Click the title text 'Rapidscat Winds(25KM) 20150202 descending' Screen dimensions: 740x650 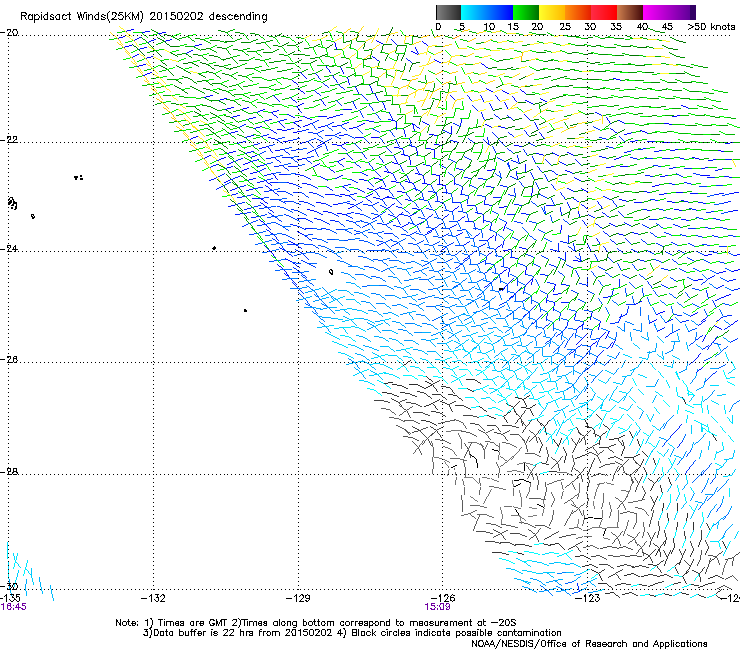pos(144,16)
